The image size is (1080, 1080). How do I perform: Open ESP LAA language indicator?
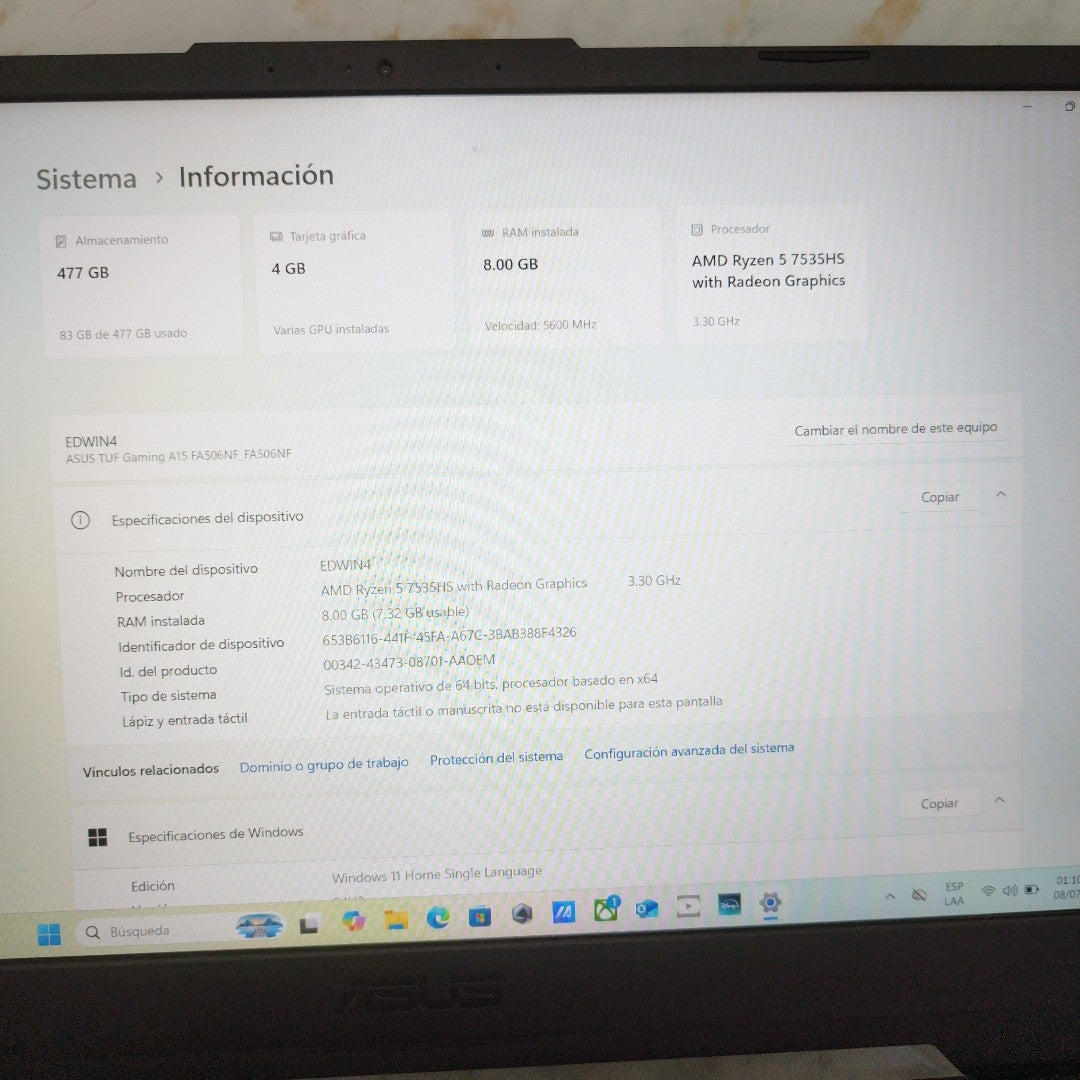coord(954,893)
